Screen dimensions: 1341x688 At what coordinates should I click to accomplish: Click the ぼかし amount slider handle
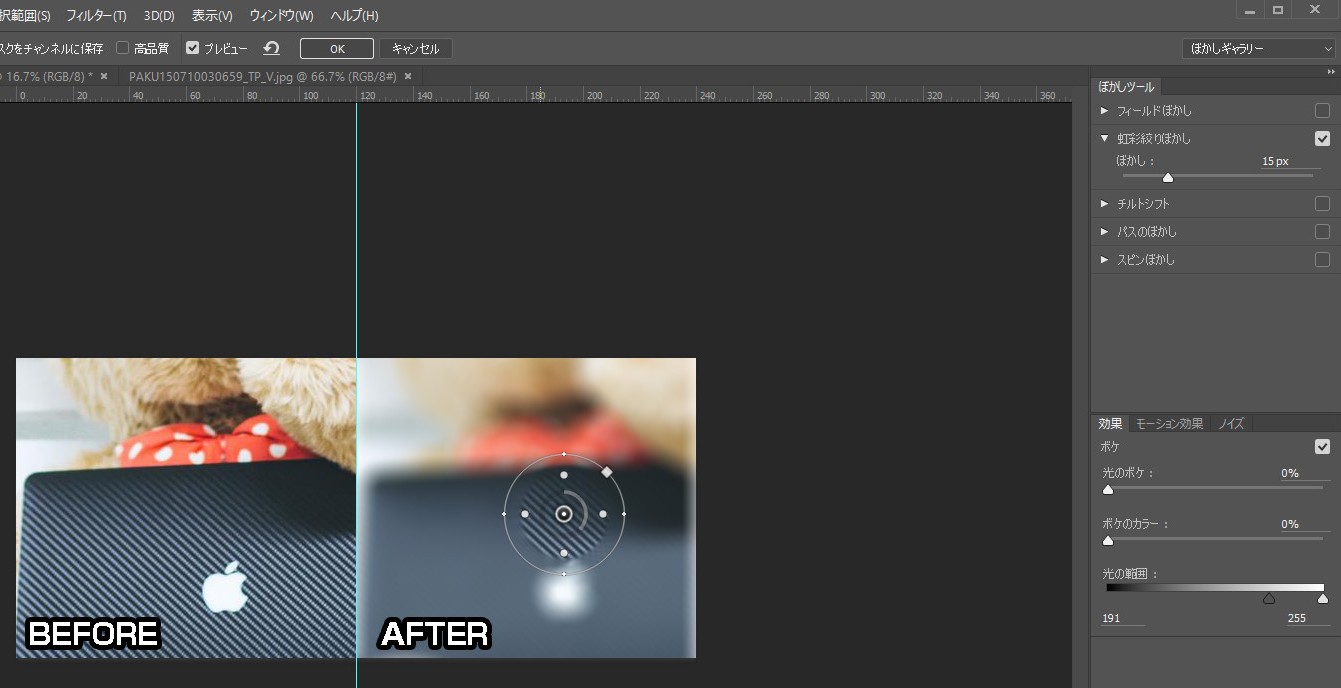[1167, 178]
